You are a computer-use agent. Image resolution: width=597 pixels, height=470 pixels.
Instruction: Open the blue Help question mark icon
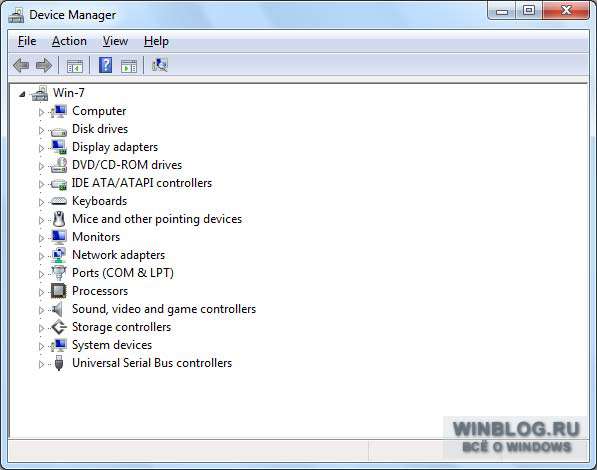105,65
